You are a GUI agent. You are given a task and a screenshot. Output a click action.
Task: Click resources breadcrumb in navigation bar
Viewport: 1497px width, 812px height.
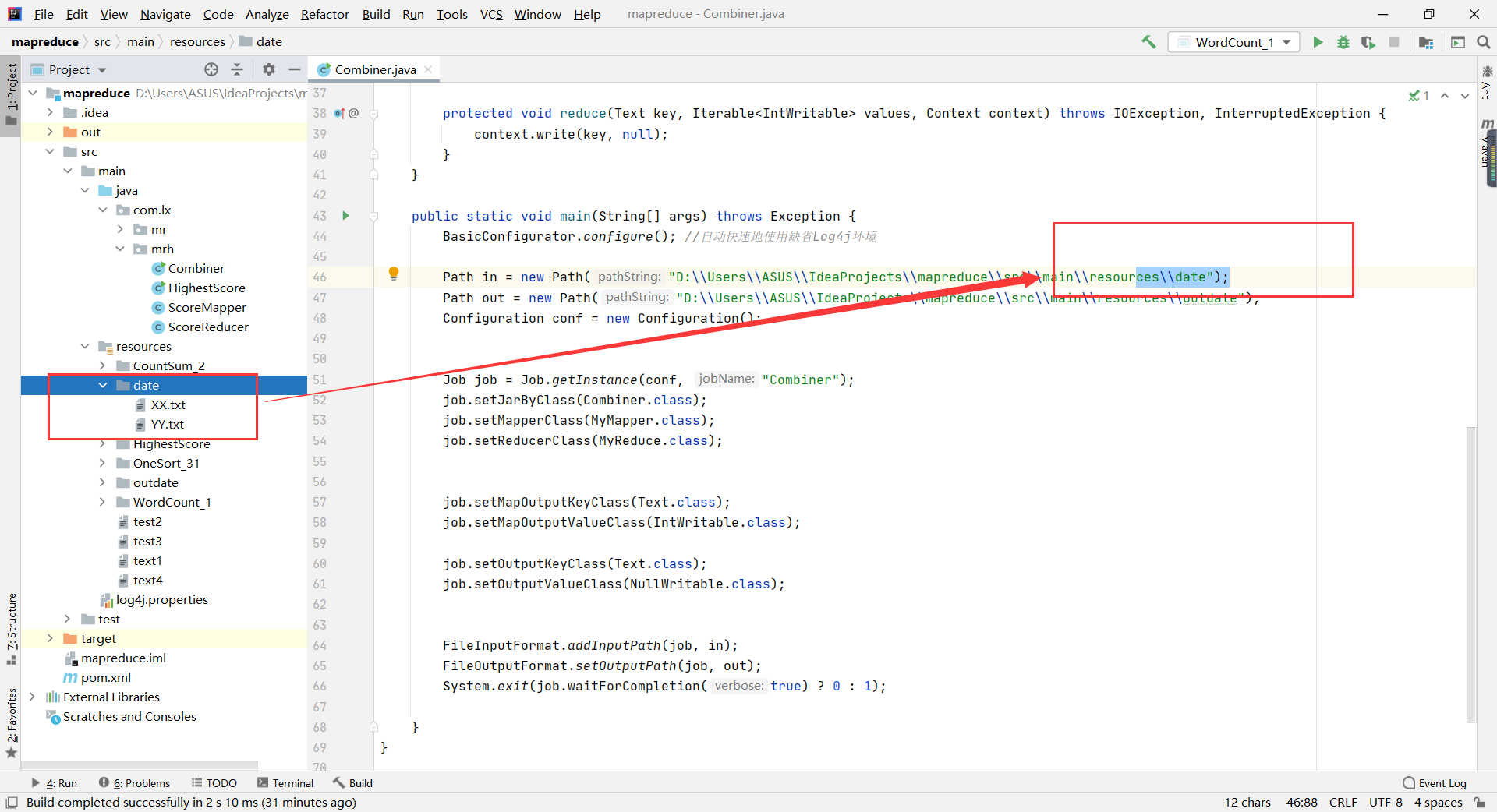pos(197,42)
